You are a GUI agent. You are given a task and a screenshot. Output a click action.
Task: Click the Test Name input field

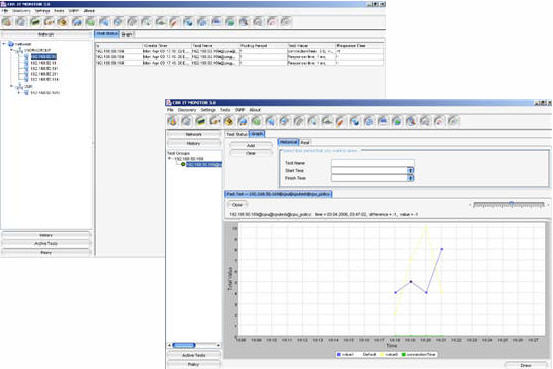click(373, 163)
